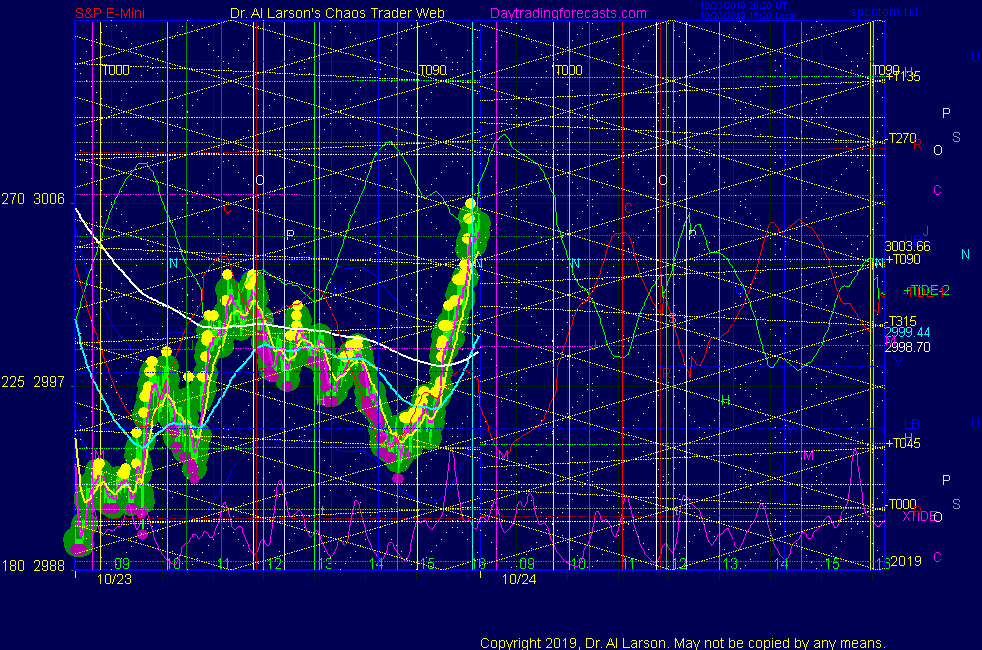Click the "-T000" level label above XTIDE
This screenshot has width=982, height=650.
click(x=902, y=504)
